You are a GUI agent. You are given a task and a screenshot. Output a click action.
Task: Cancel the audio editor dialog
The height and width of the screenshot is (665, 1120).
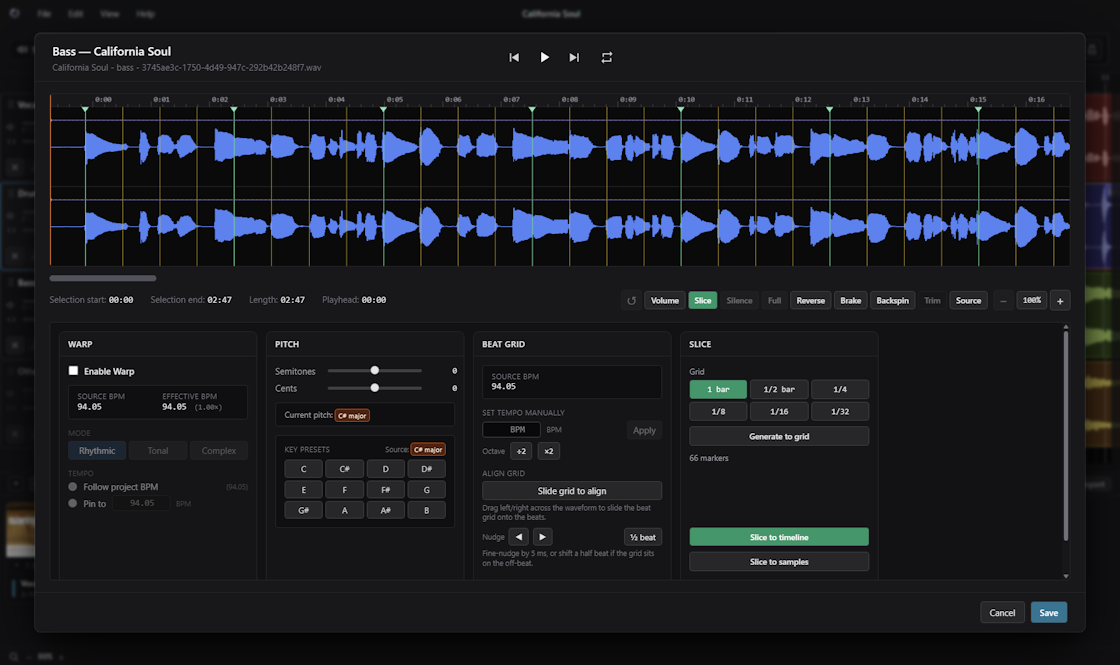coord(1002,612)
